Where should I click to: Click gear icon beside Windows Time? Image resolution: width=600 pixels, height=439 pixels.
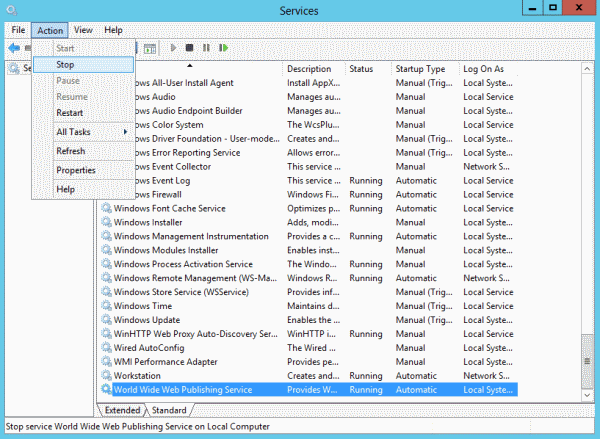pyautogui.click(x=106, y=306)
